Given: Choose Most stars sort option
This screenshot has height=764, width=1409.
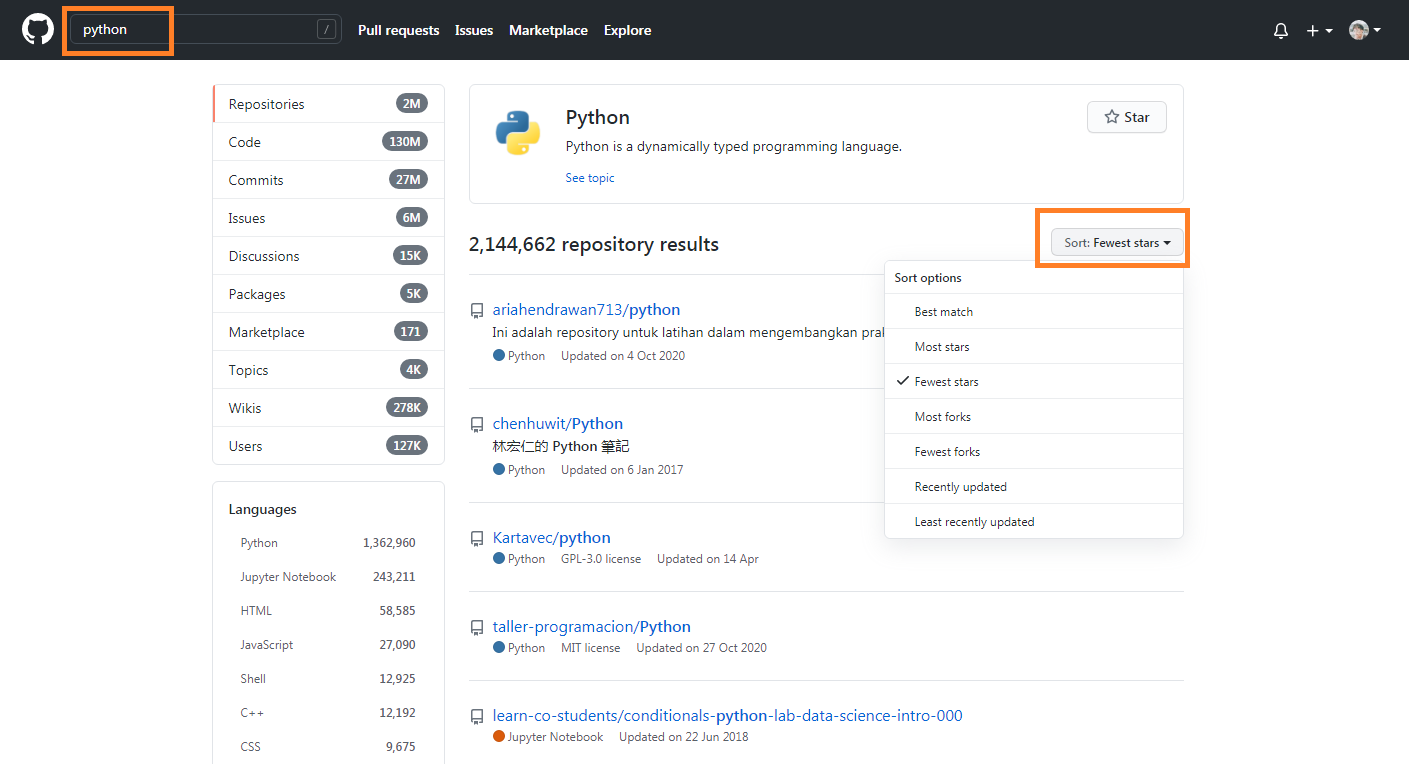Looking at the screenshot, I should click(1034, 347).
